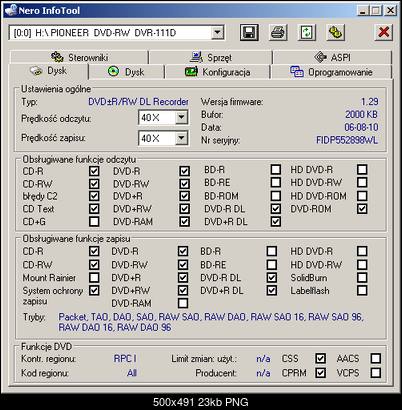Toggle the AACS checkbox

(376, 359)
